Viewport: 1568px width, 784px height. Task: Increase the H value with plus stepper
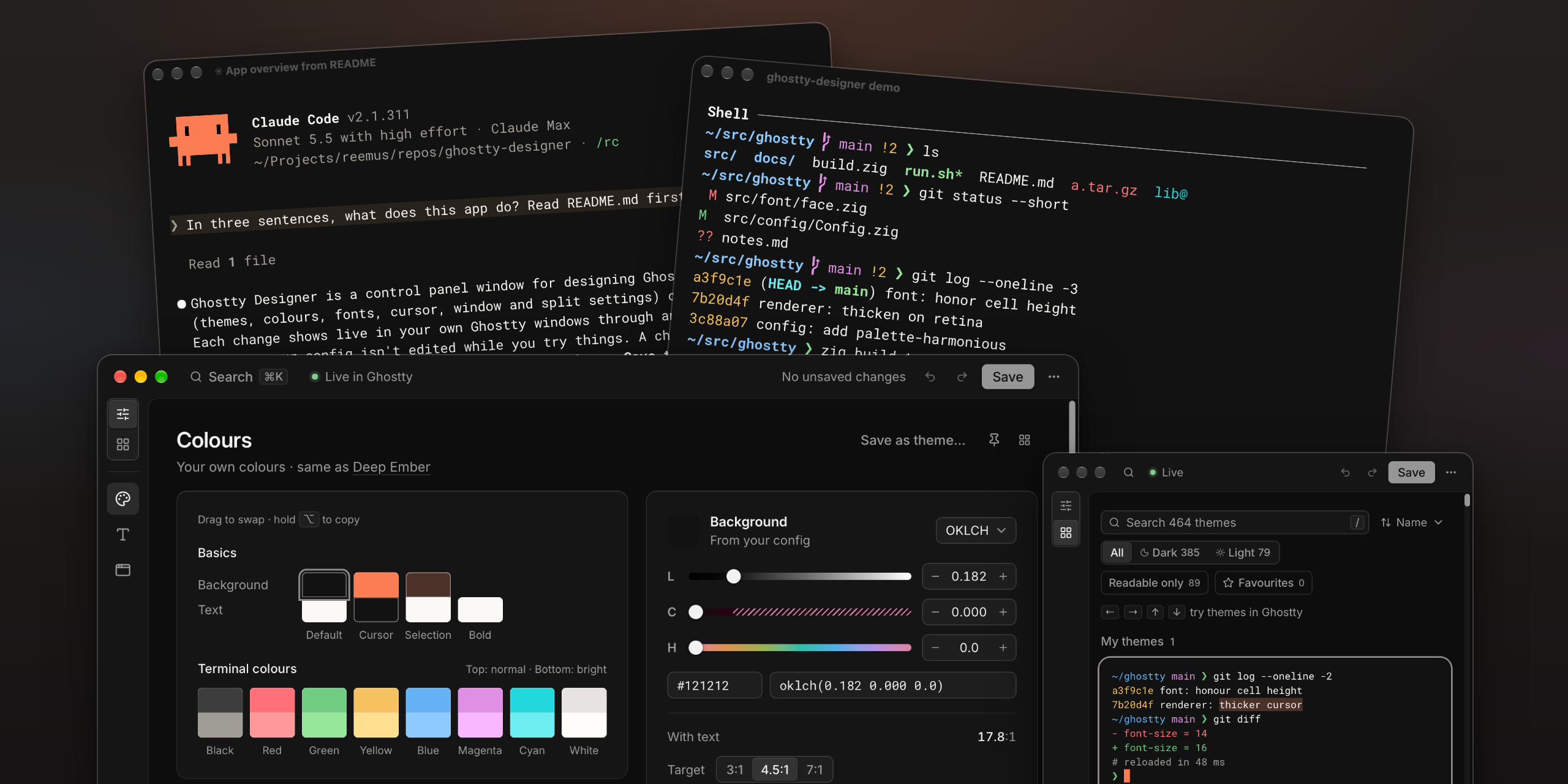[x=1003, y=647]
